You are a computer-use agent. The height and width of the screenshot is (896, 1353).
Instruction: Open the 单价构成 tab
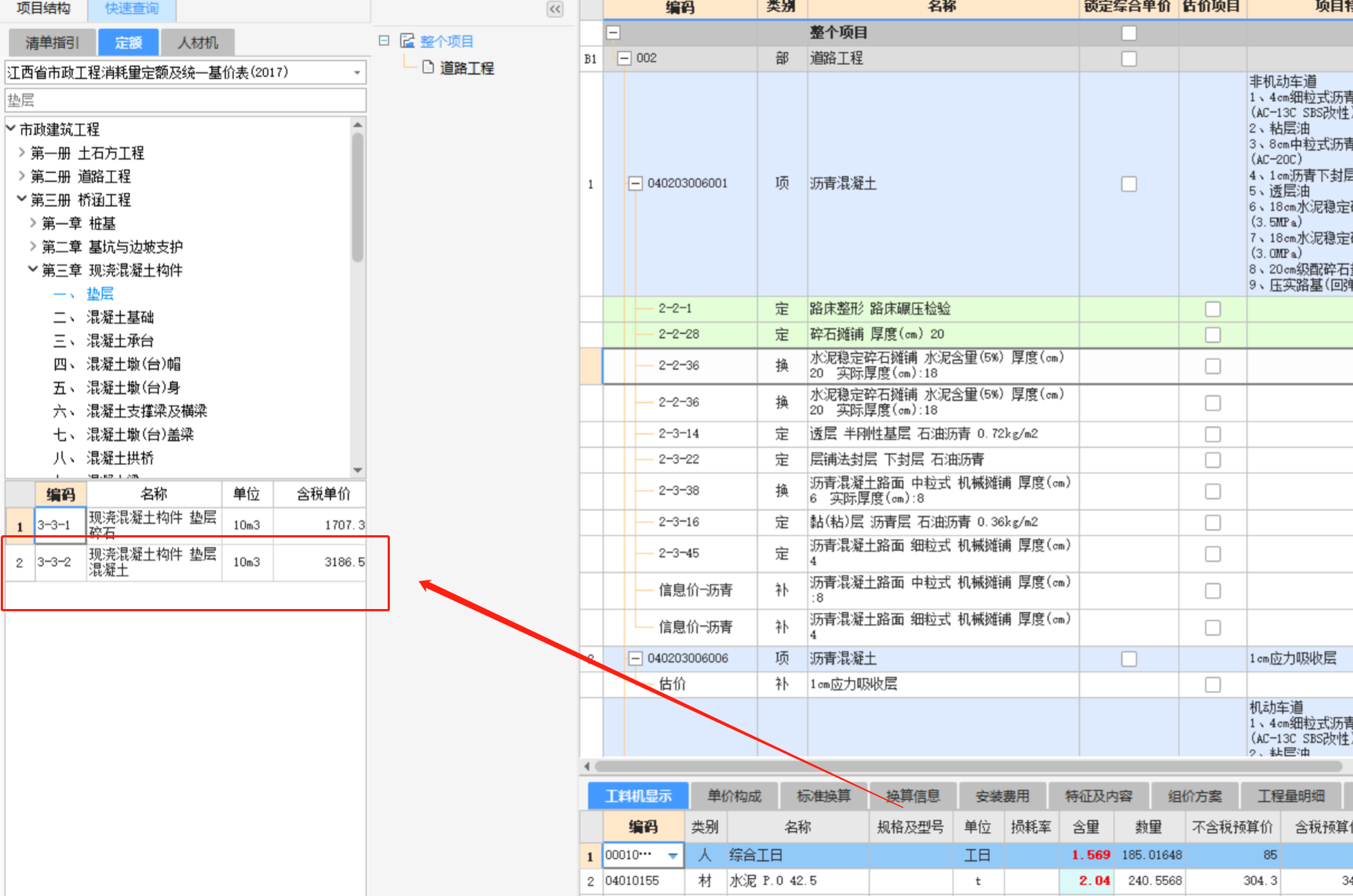point(734,796)
